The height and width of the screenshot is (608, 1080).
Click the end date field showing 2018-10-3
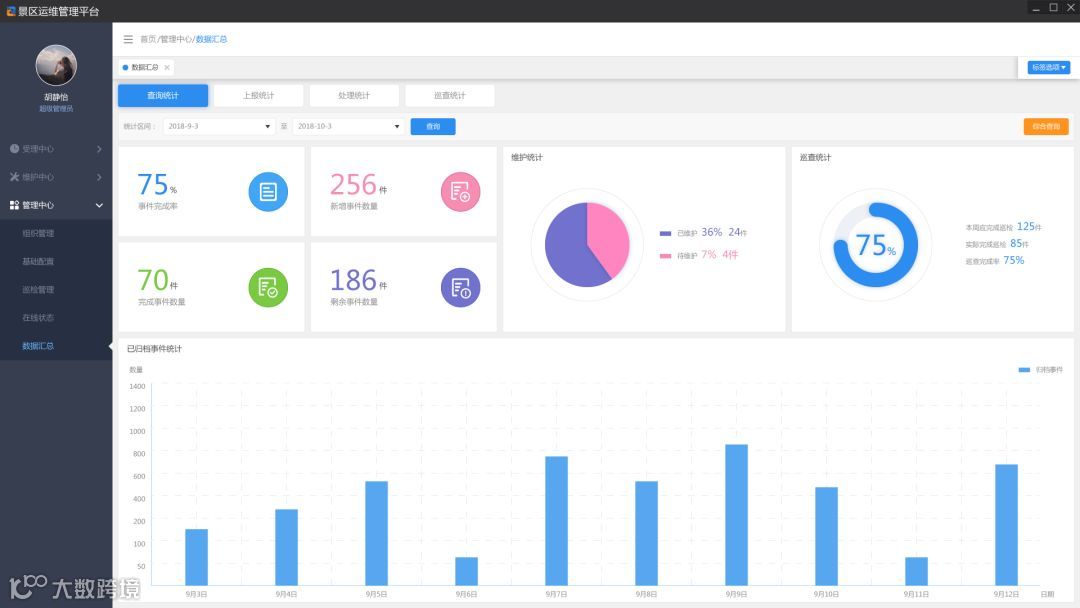(x=348, y=127)
